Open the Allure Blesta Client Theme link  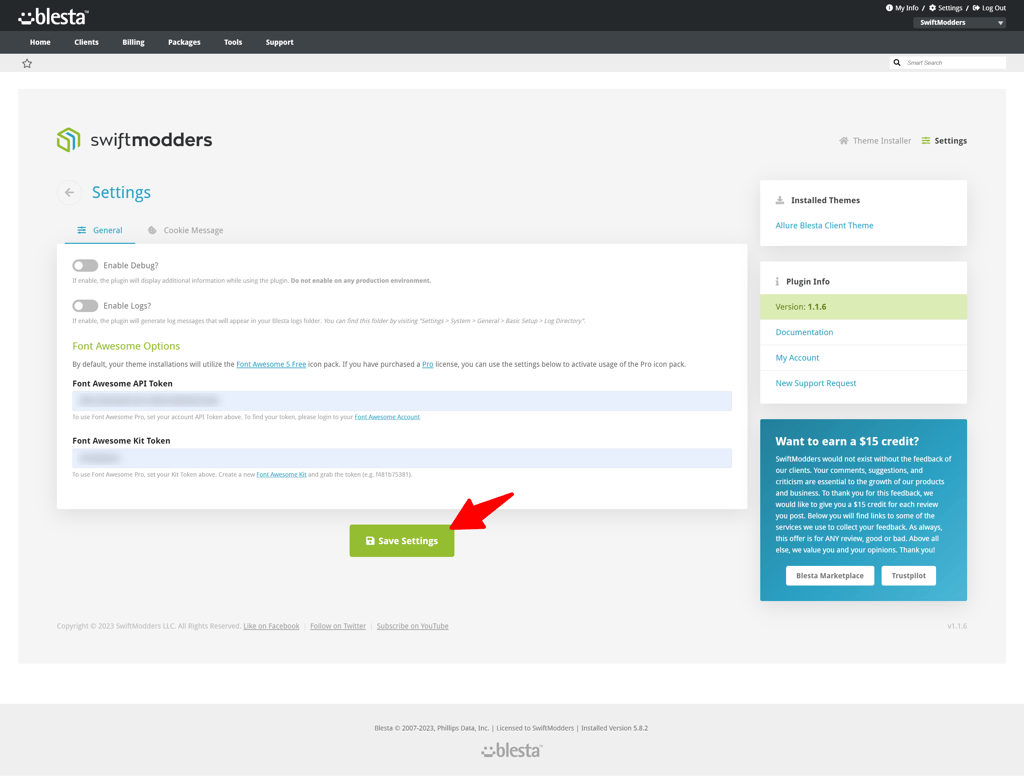click(824, 225)
